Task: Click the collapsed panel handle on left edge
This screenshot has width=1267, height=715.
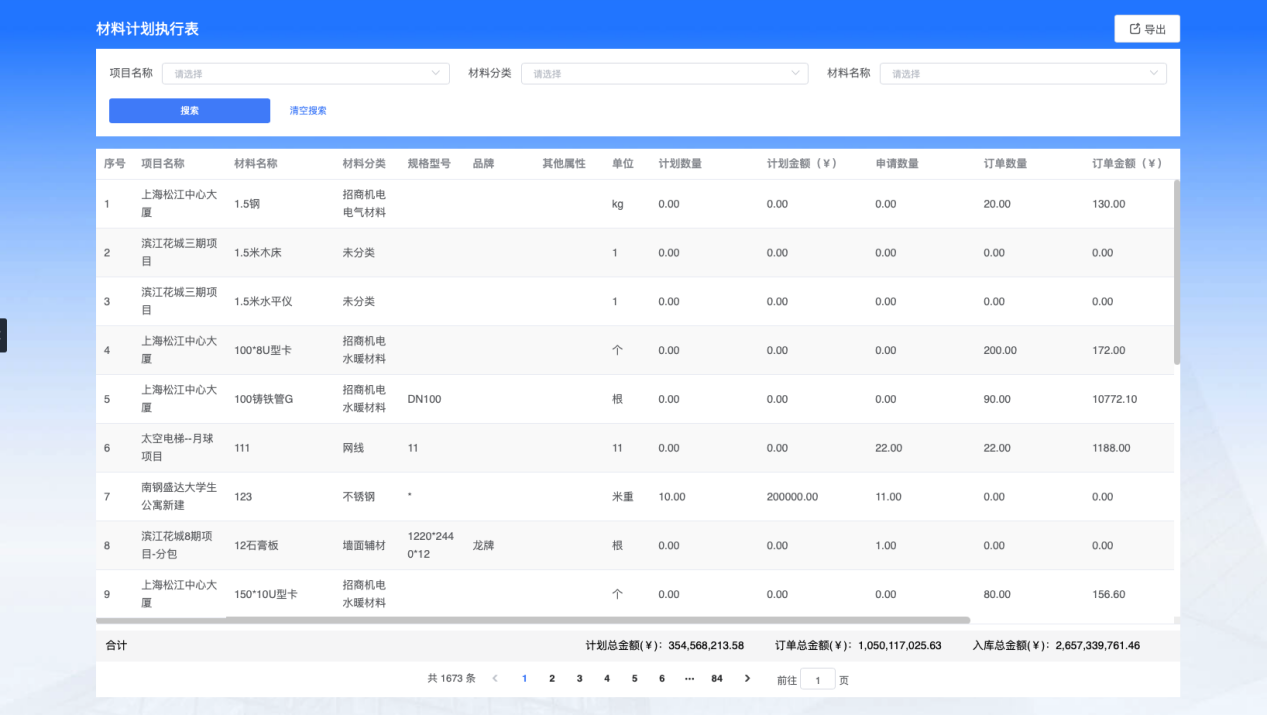Action: point(3,336)
